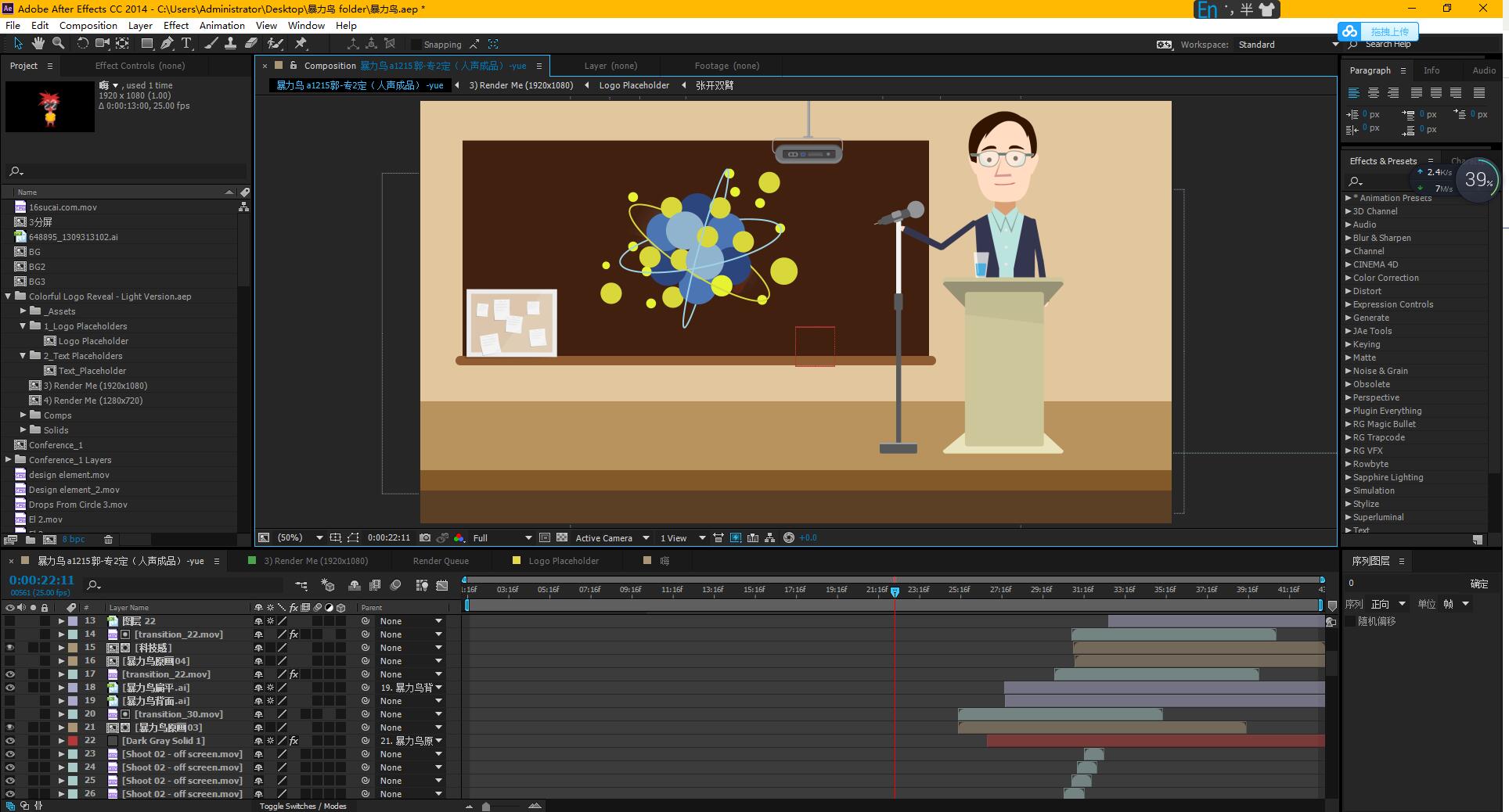The width and height of the screenshot is (1509, 812).
Task: Select the Puppet Pin tool
Action: [301, 44]
